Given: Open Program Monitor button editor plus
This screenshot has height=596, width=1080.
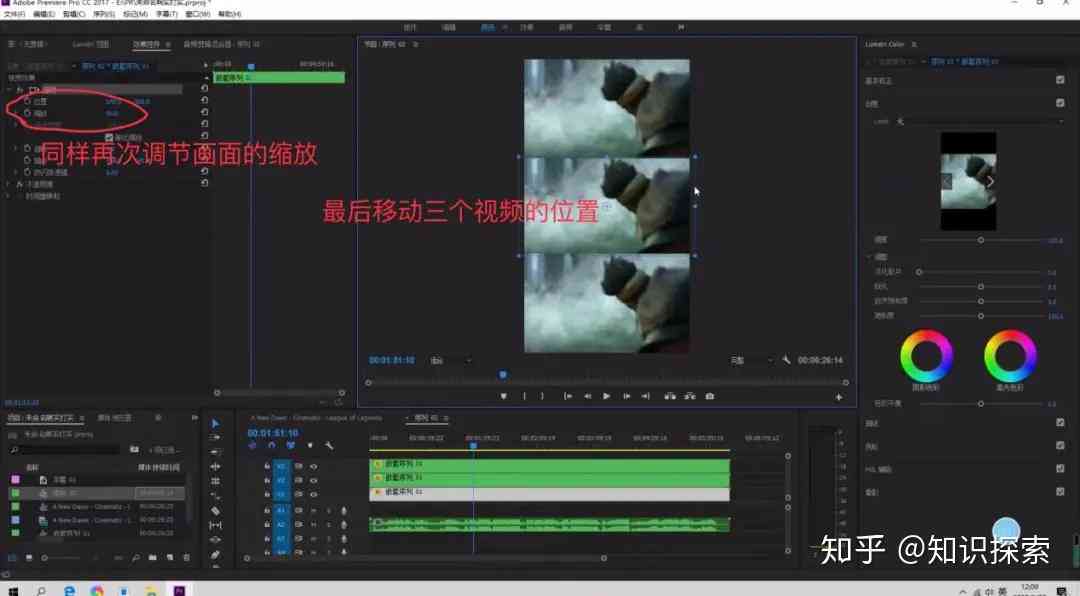Looking at the screenshot, I should click(x=838, y=397).
